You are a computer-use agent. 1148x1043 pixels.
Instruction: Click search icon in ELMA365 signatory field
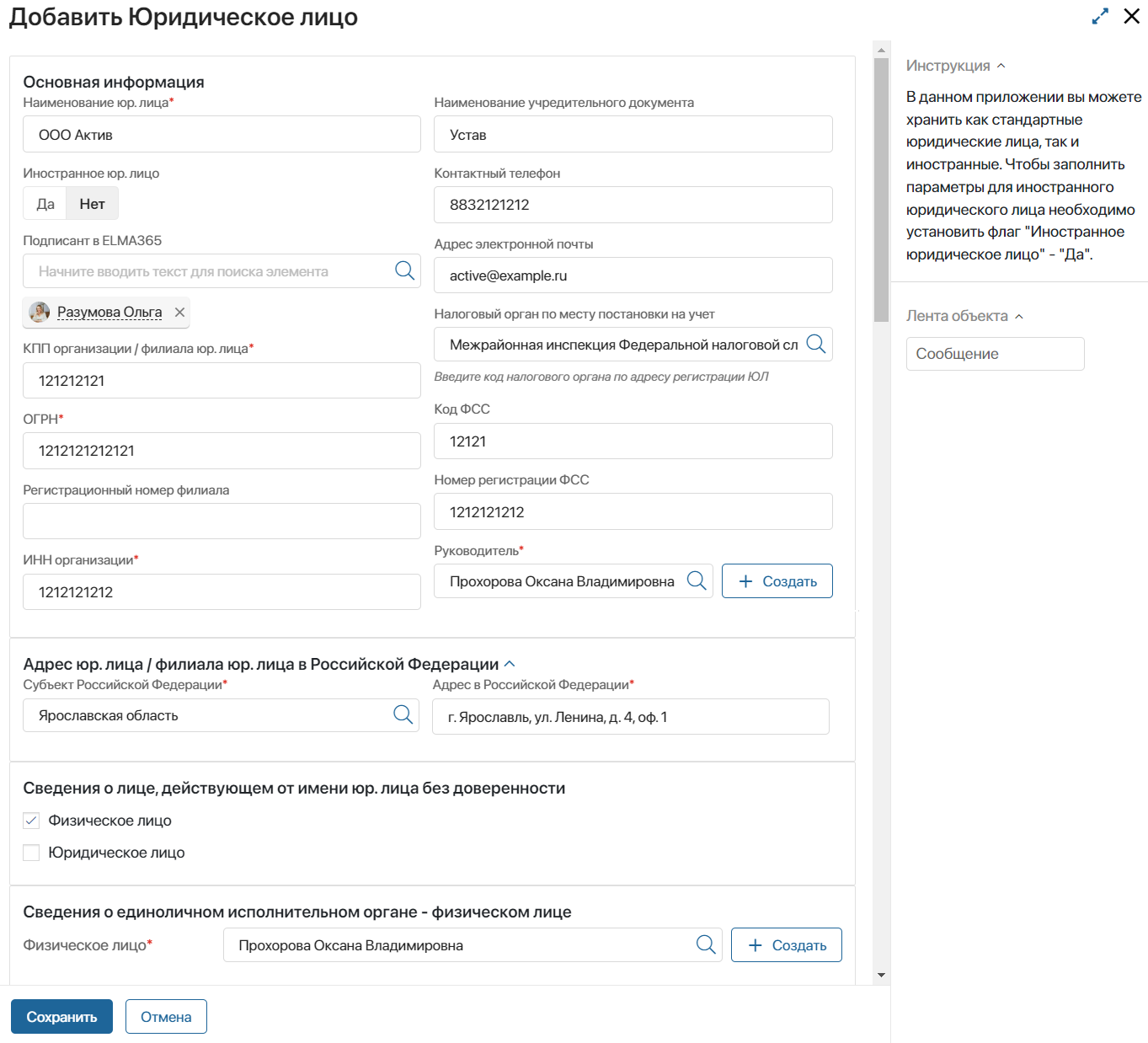pyautogui.click(x=404, y=270)
